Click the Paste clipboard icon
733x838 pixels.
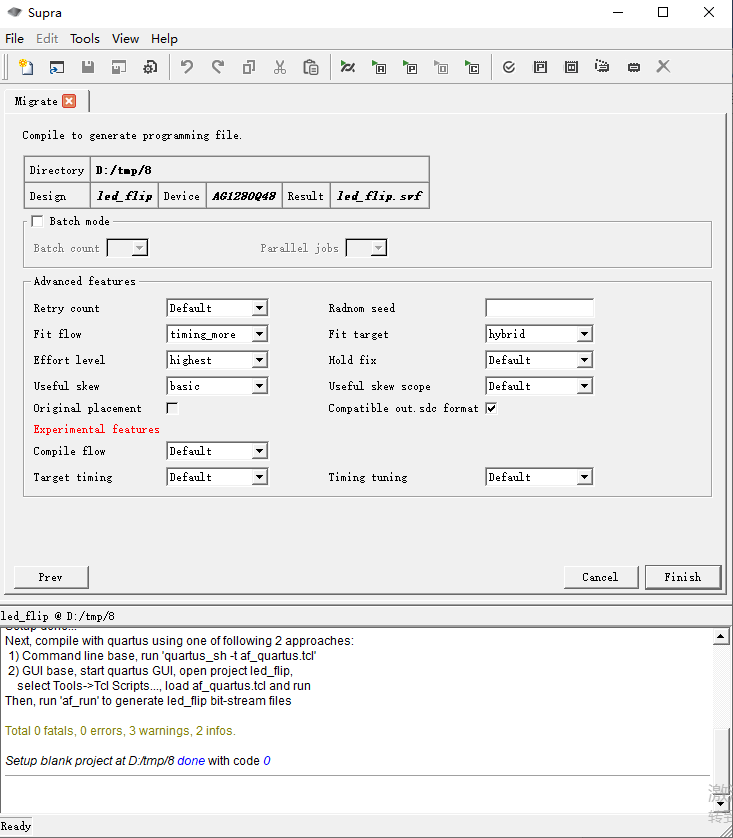click(310, 67)
